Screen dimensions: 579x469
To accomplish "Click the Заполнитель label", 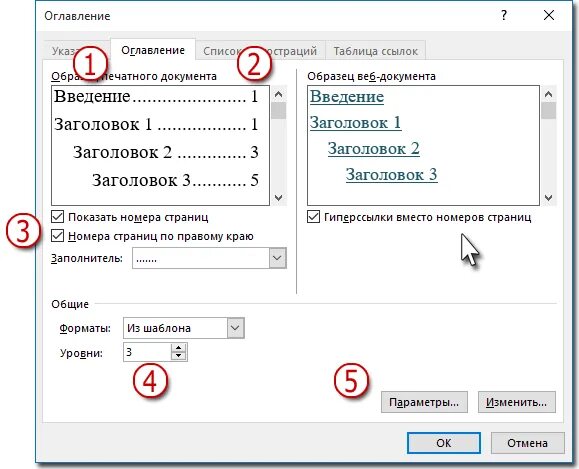I will pos(87,258).
